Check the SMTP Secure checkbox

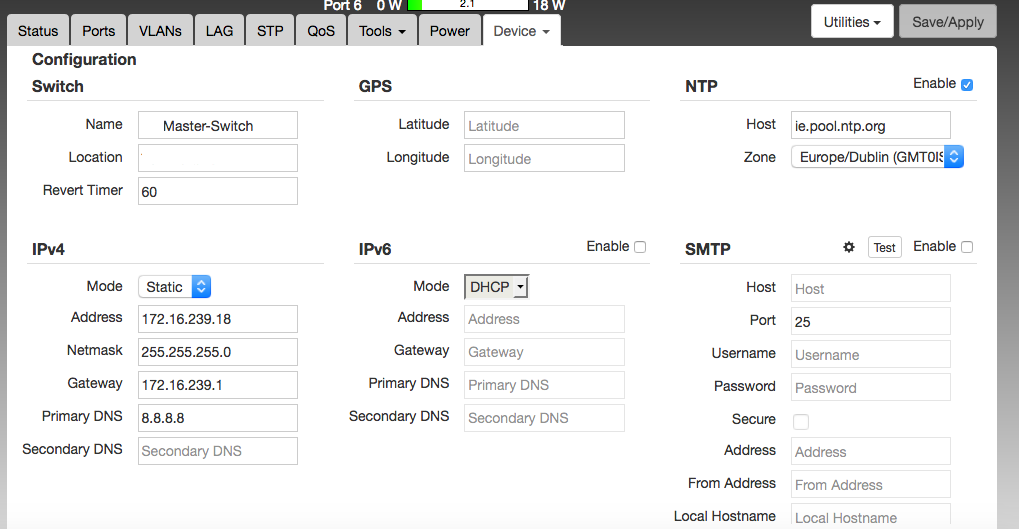[801, 421]
